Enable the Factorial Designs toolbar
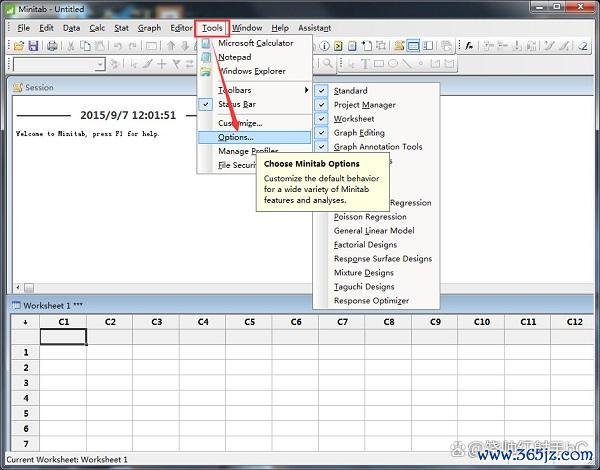 pos(365,245)
